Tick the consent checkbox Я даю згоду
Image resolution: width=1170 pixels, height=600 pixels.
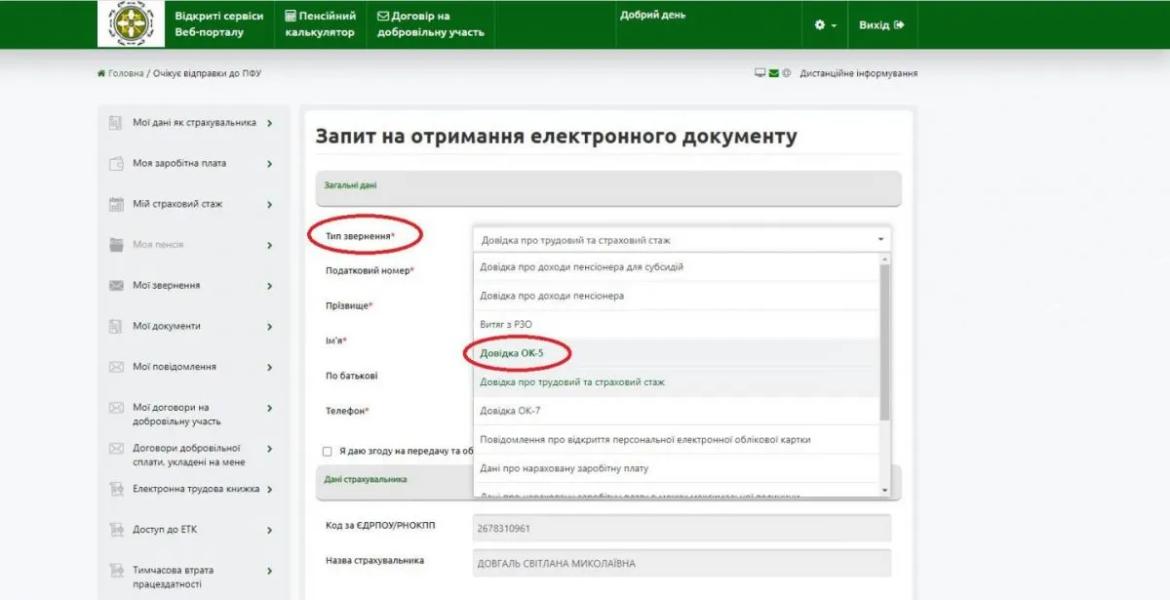tap(327, 452)
